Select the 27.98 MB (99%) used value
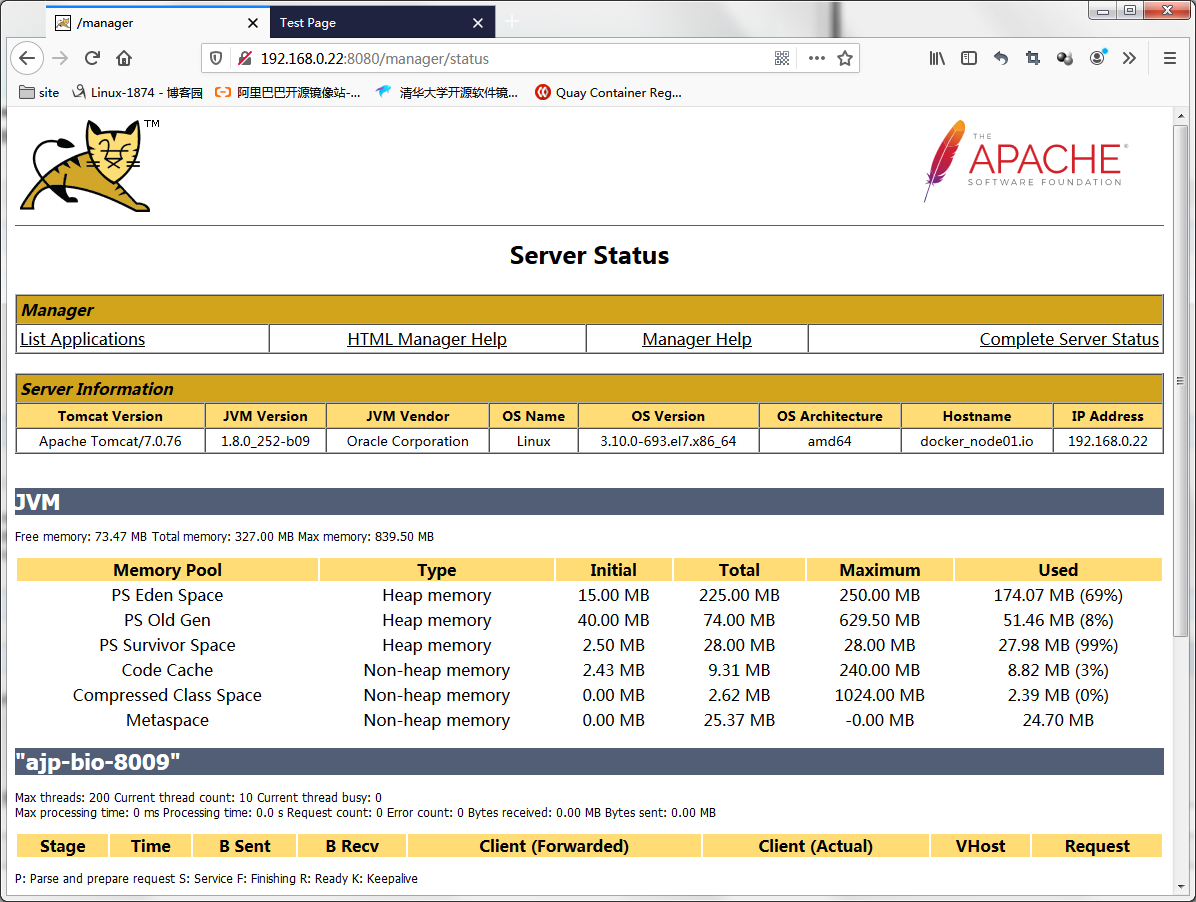 [x=1058, y=646]
